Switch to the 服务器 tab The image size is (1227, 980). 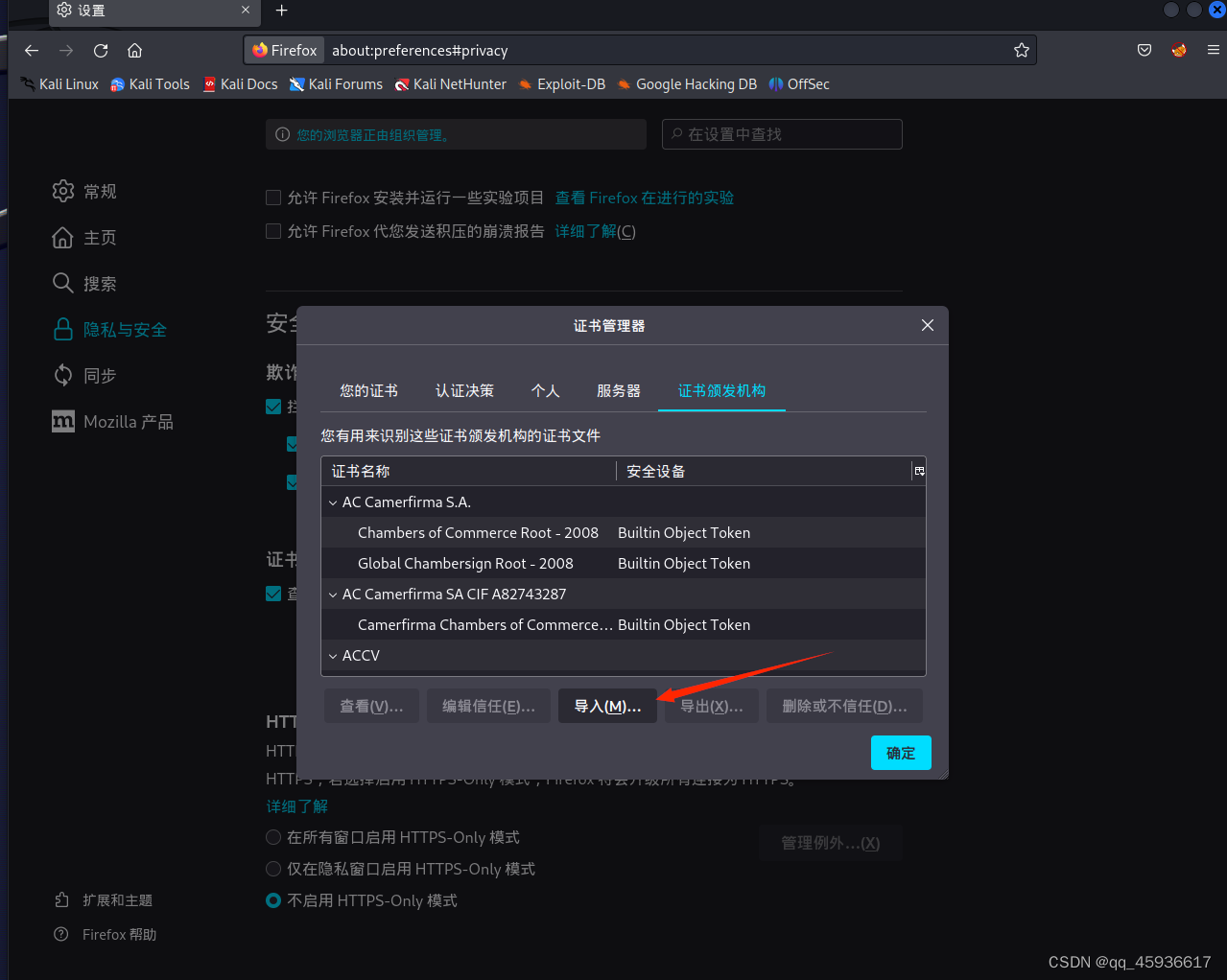[x=618, y=390]
